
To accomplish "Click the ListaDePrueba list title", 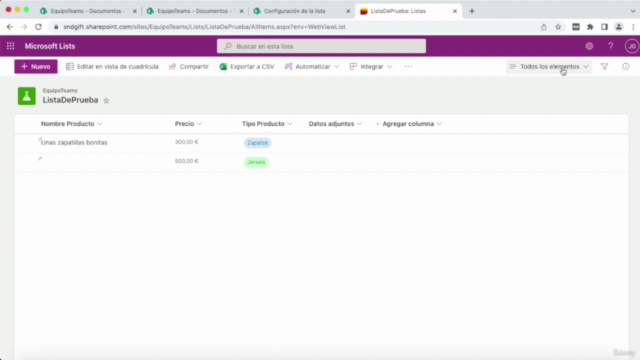I will 70,100.
